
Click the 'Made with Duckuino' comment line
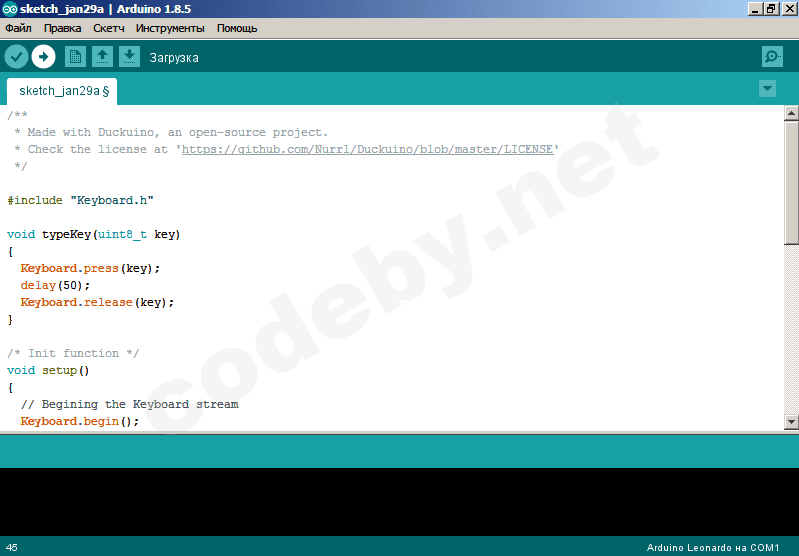tap(171, 133)
